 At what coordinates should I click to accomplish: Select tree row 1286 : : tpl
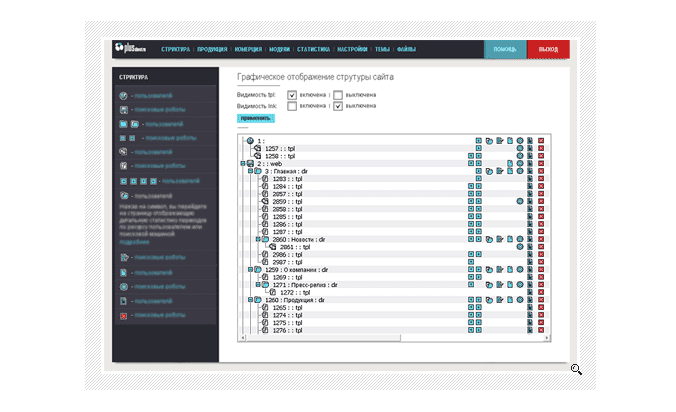pos(288,224)
